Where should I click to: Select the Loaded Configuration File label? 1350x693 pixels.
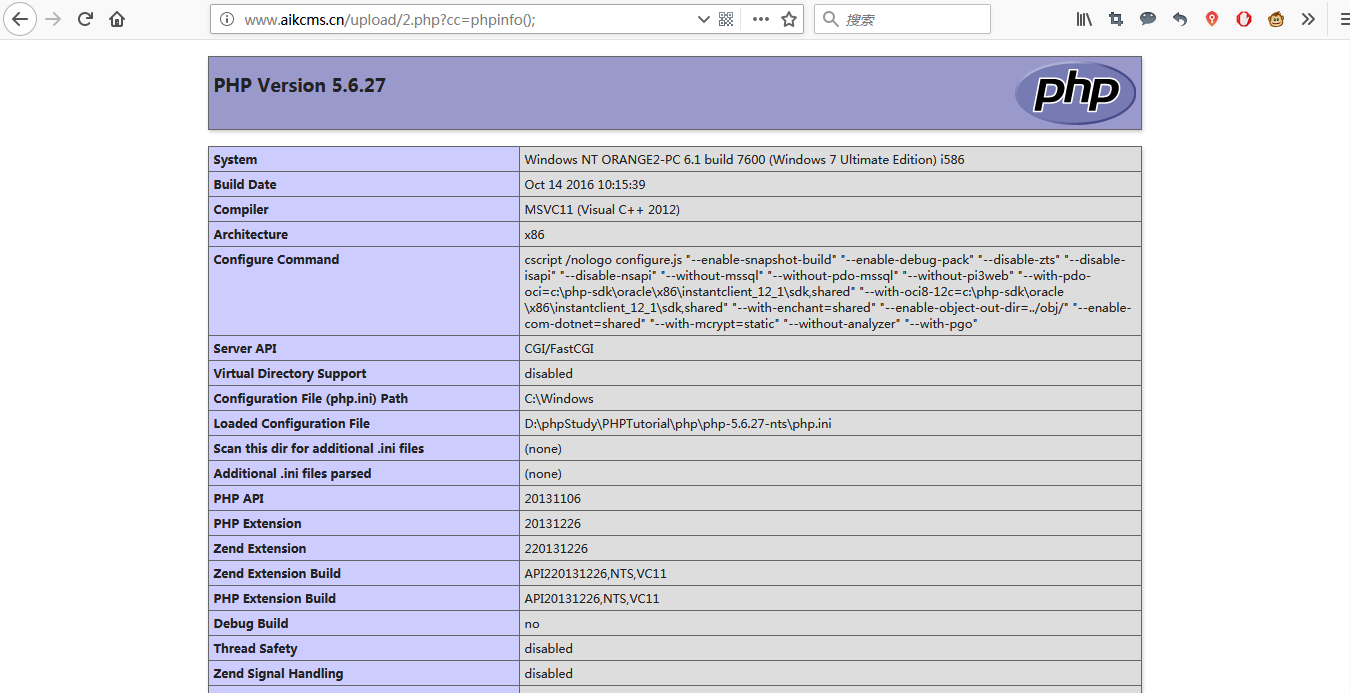[292, 424]
